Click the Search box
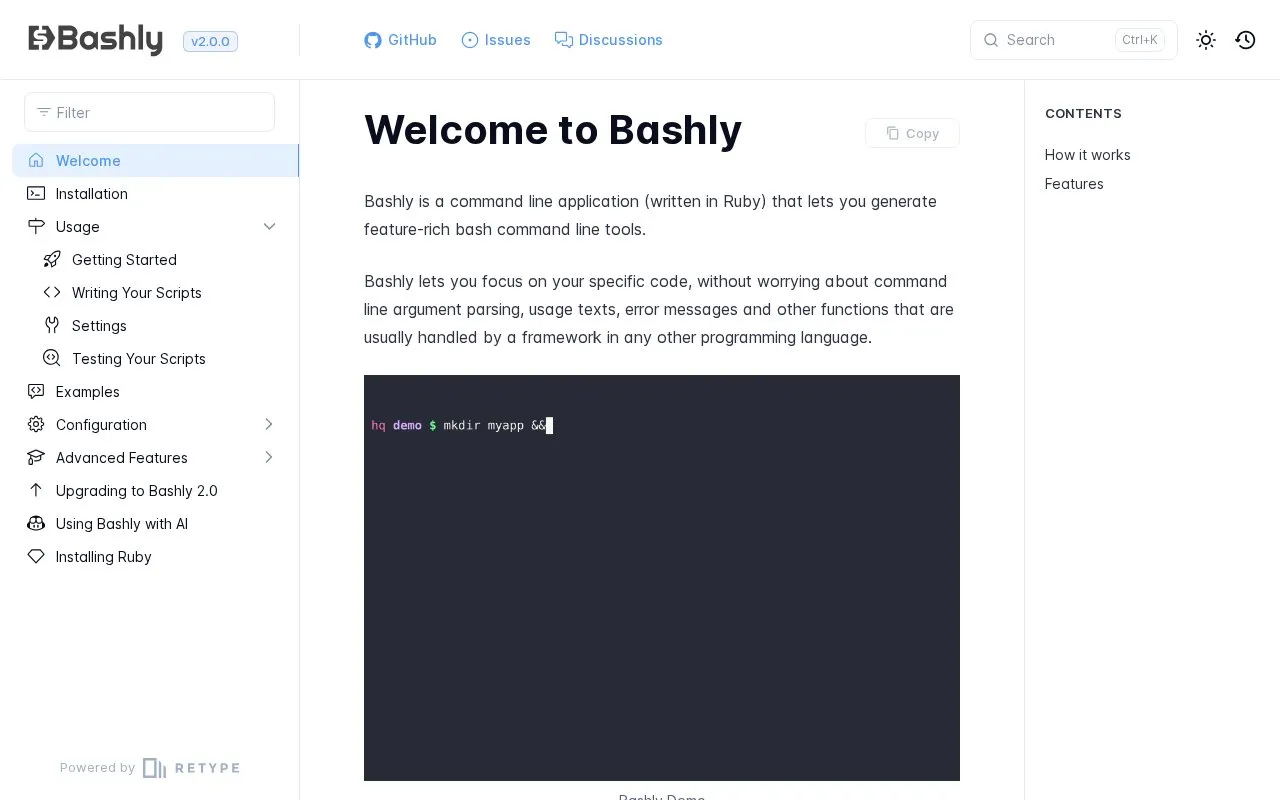Screen dimensions: 1280x800 1074,40
